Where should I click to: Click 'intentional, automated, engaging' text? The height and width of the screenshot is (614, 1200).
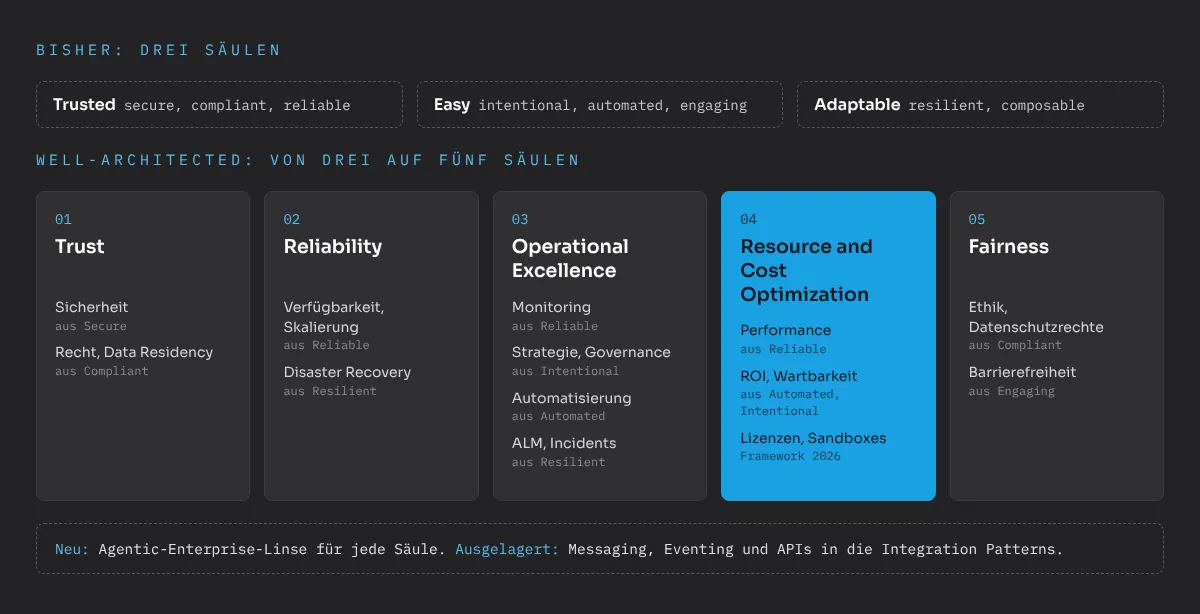click(x=613, y=105)
